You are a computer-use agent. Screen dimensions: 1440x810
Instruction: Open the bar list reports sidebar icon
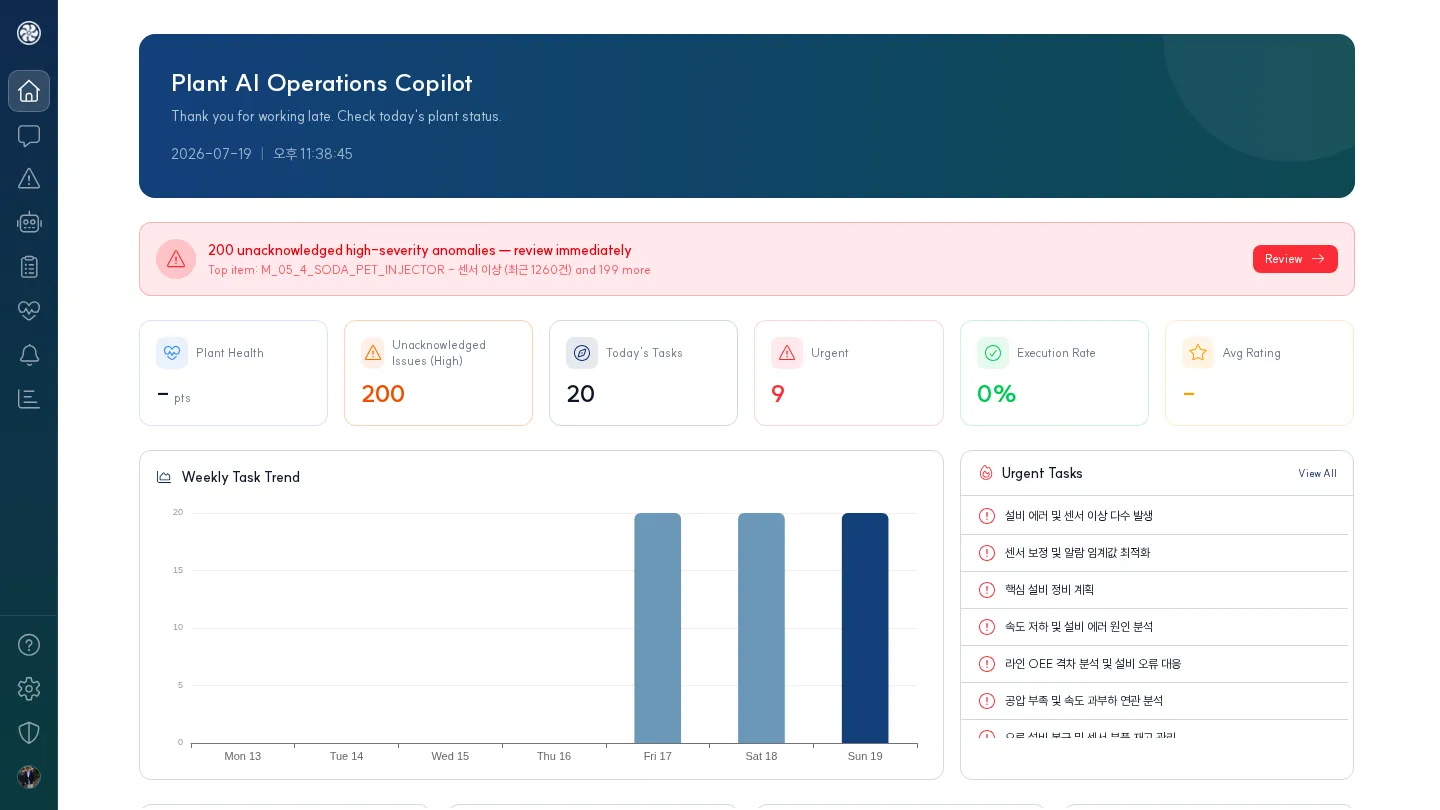click(29, 399)
